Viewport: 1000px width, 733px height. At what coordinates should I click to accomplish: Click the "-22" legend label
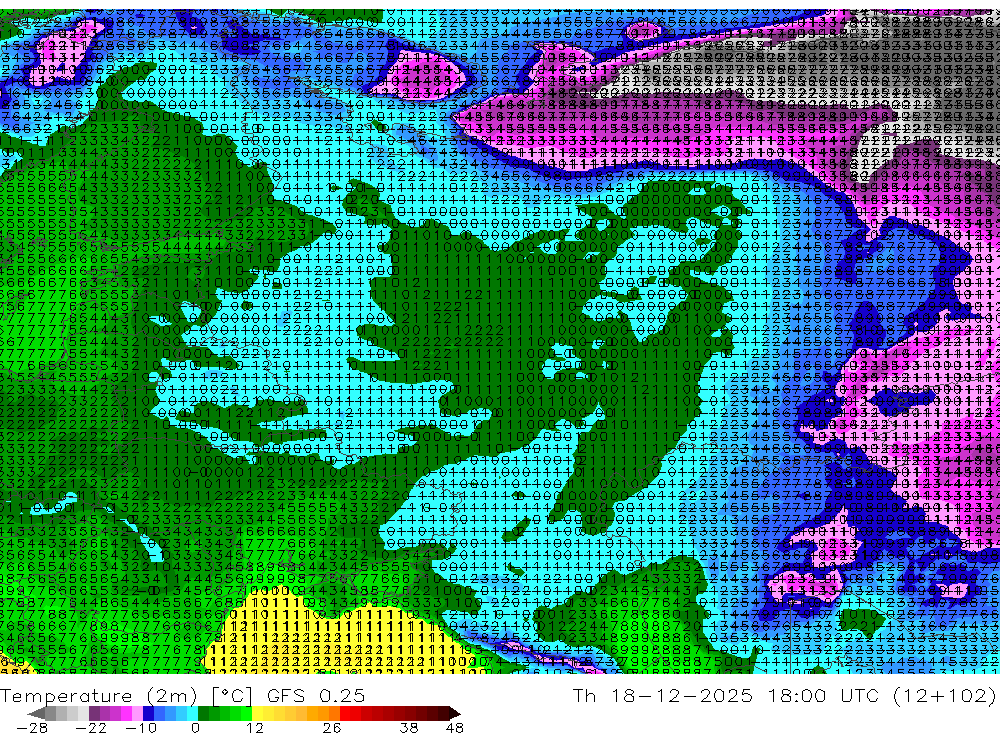click(x=91, y=727)
